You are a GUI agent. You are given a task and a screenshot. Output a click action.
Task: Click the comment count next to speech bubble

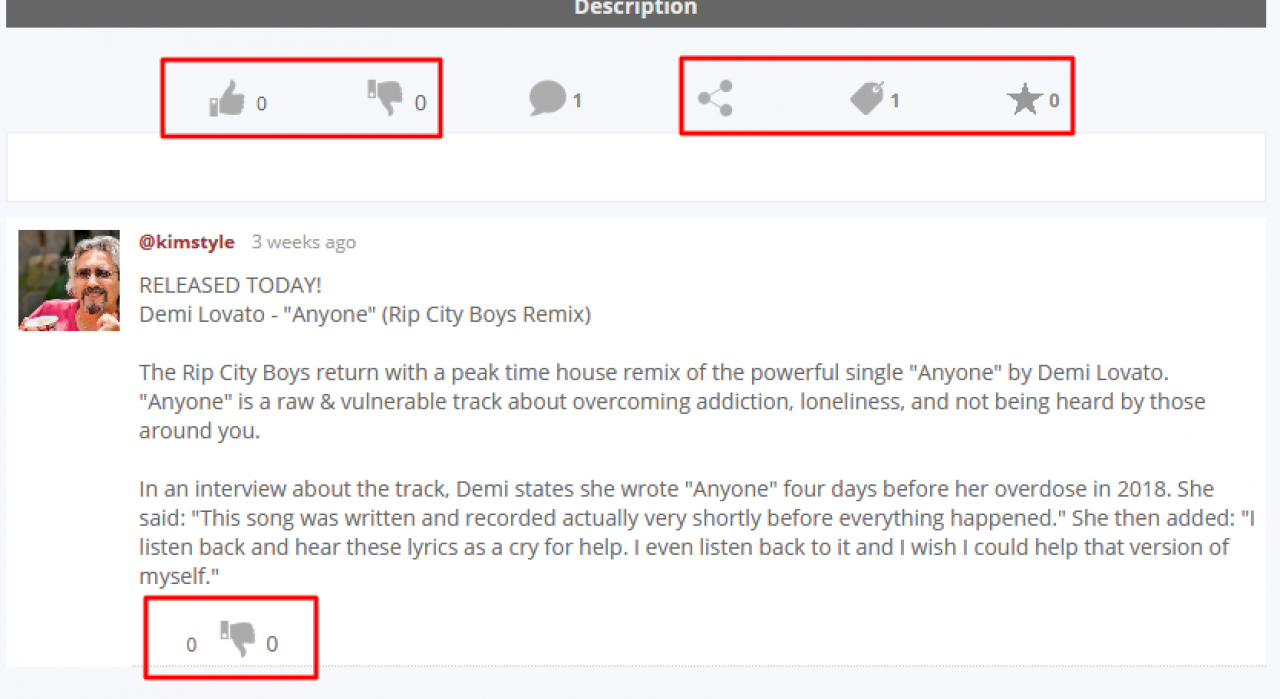[x=577, y=100]
